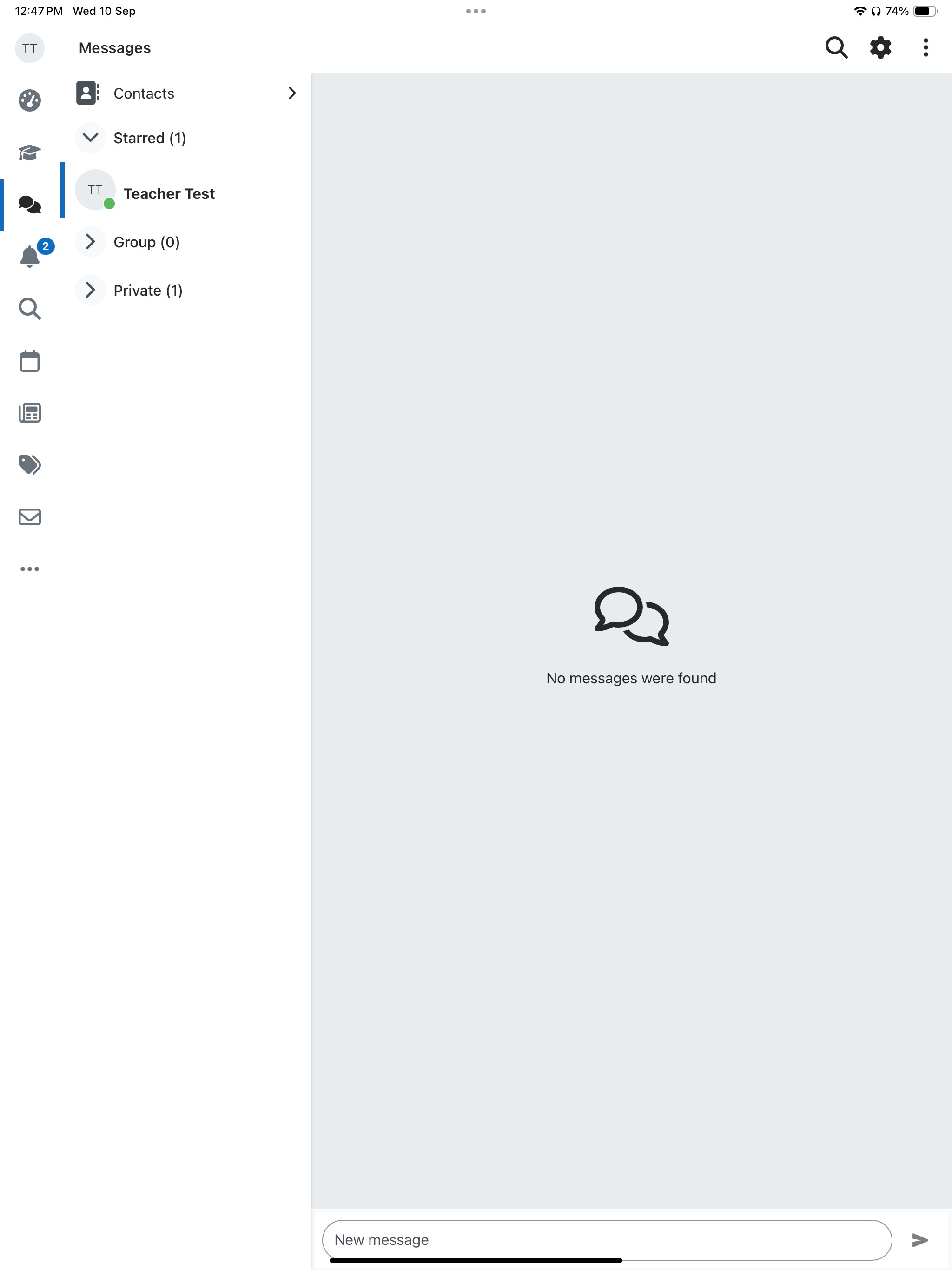952x1270 pixels.
Task: Tap the battery status indicator
Action: pyautogui.click(x=926, y=11)
